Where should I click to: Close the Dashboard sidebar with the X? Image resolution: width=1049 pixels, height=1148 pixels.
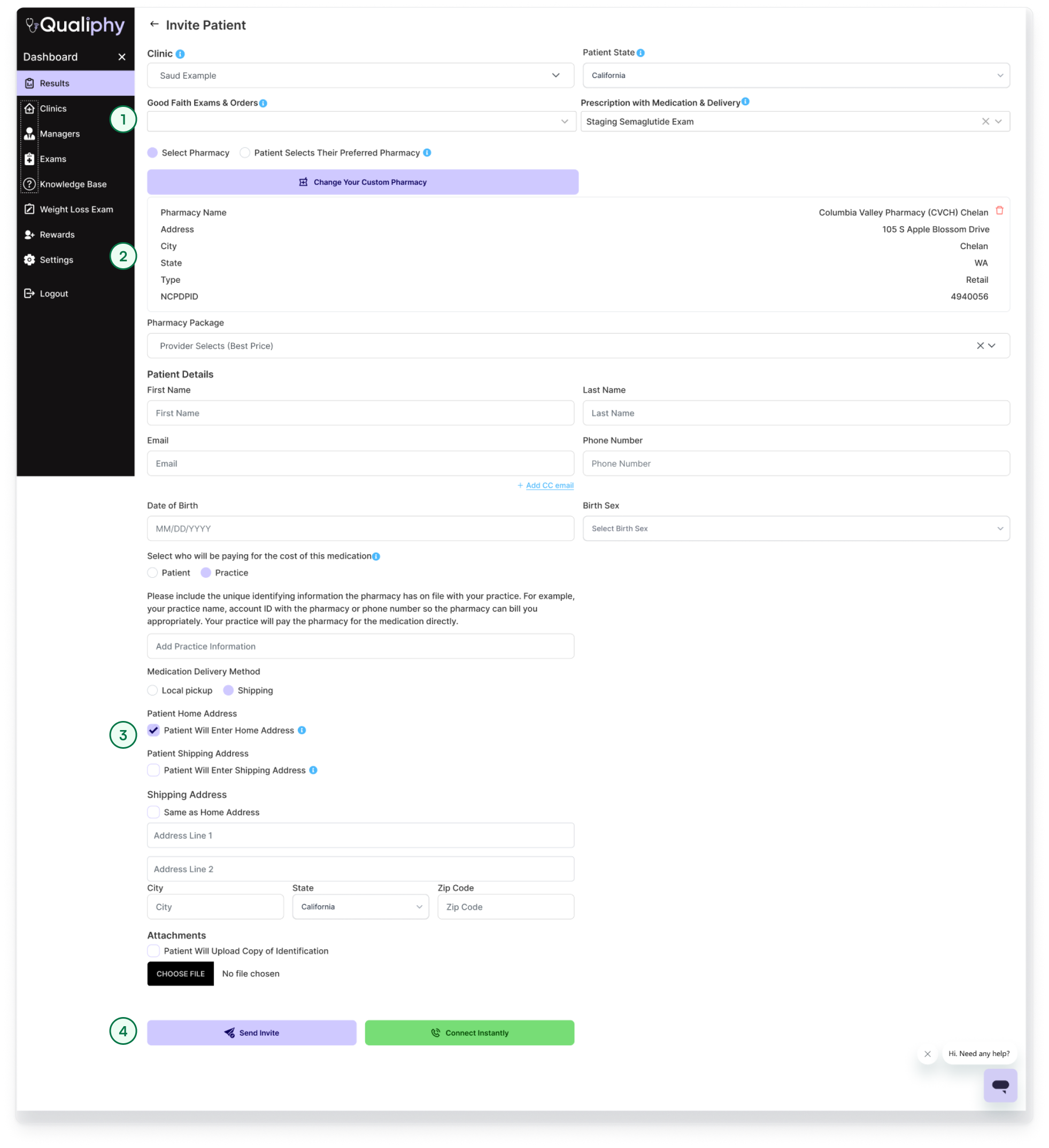pos(122,57)
